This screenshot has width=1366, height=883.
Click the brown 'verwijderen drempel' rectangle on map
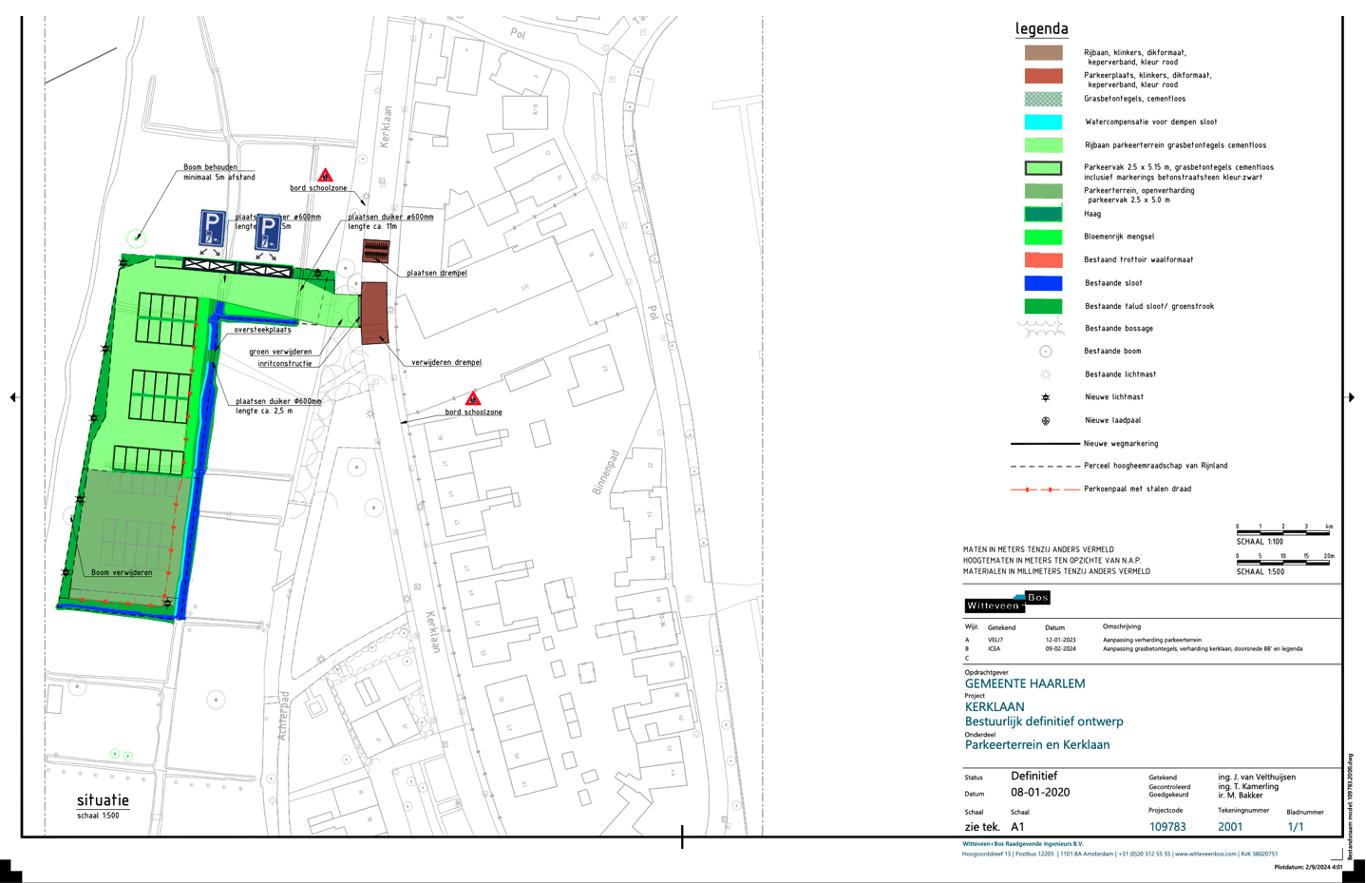pos(373,313)
